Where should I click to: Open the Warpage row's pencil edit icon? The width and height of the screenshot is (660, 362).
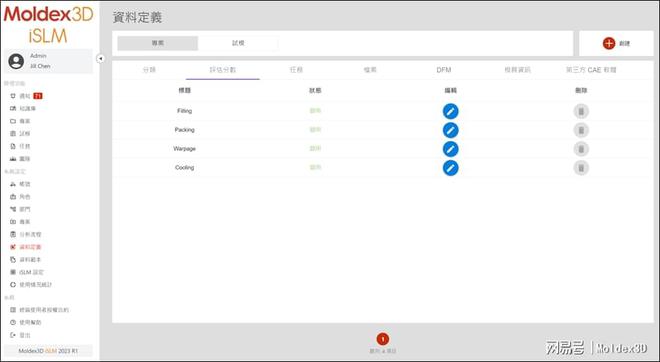(450, 149)
